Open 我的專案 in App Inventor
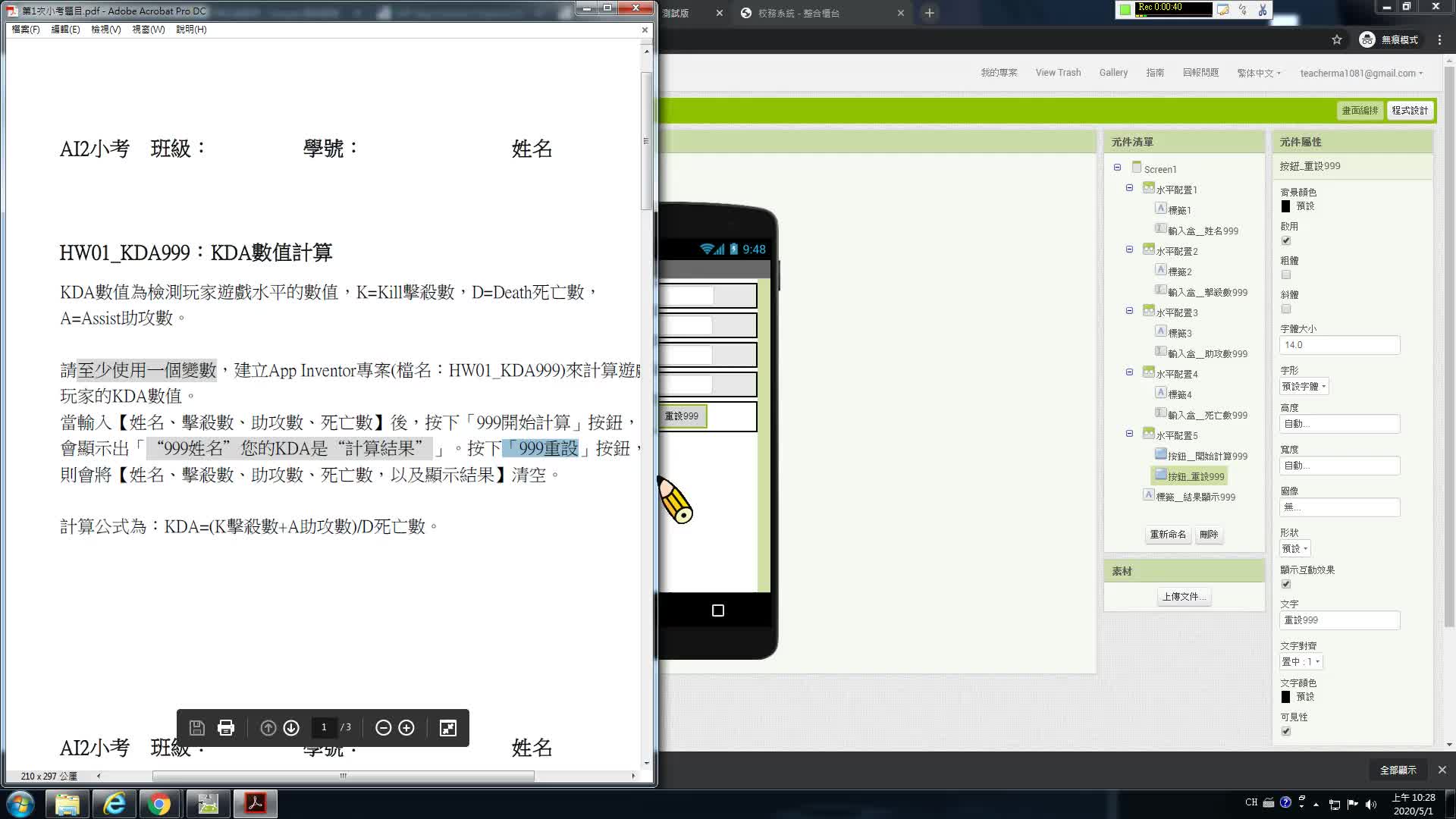 pos(999,73)
